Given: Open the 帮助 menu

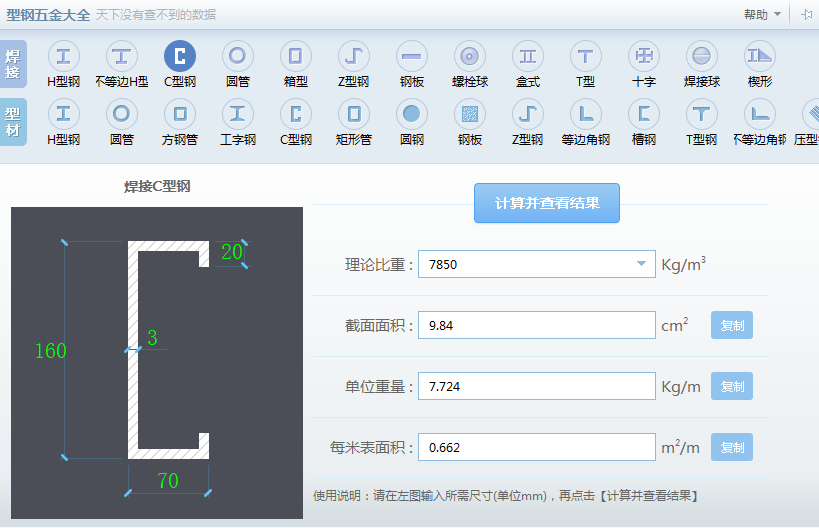Looking at the screenshot, I should coord(762,15).
